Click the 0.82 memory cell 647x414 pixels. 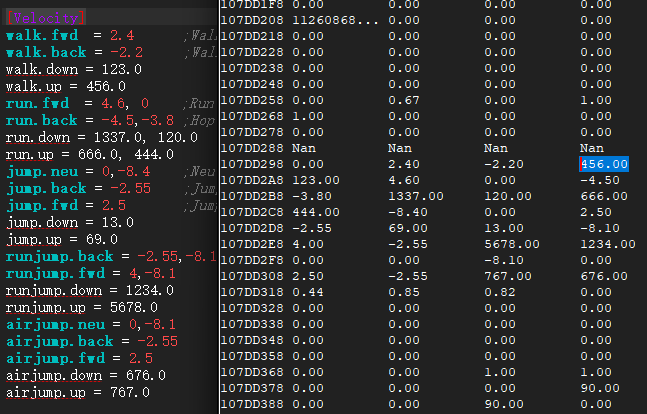click(x=500, y=292)
